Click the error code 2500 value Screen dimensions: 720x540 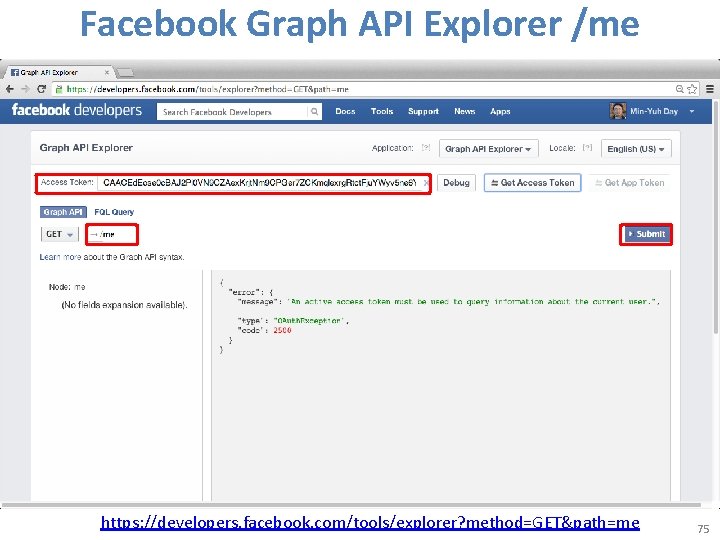click(x=282, y=330)
